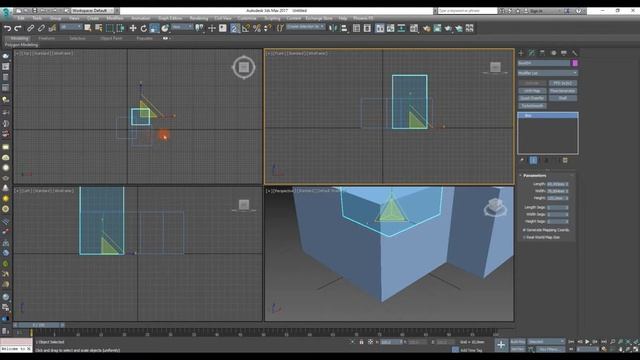Toggle the 2D Snaps button

click(x=235, y=28)
